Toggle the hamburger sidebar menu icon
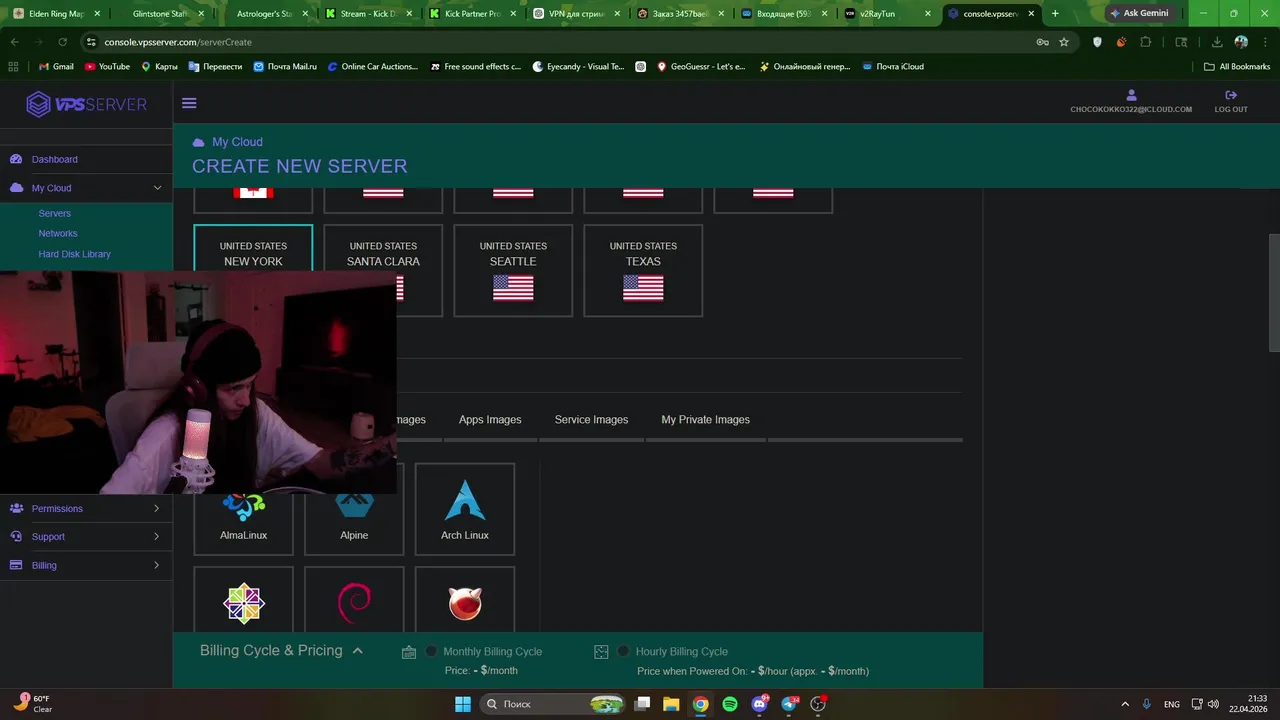Image resolution: width=1280 pixels, height=720 pixels. click(189, 103)
